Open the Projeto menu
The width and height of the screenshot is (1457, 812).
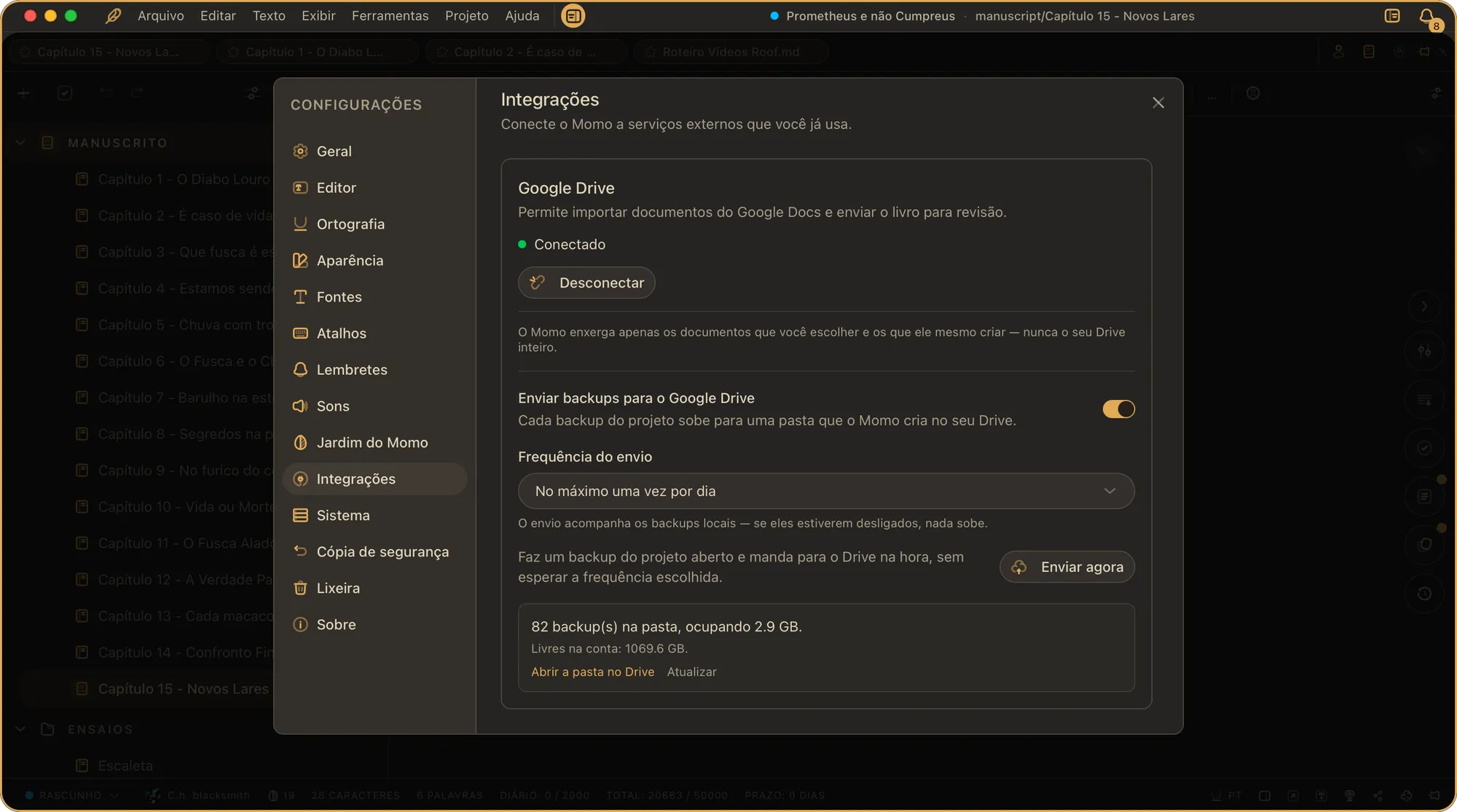click(467, 16)
